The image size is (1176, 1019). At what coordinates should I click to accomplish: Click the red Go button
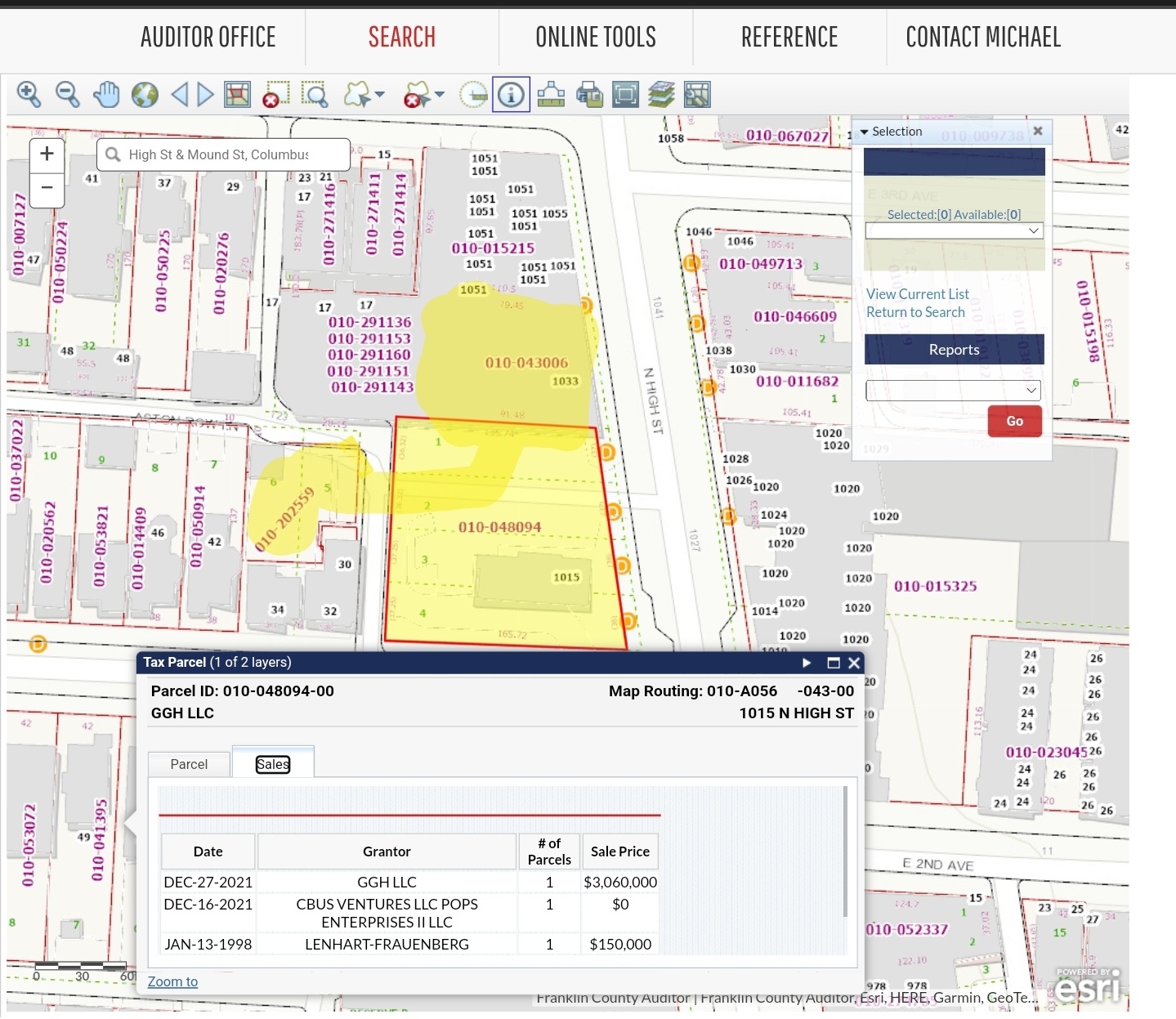(1015, 421)
